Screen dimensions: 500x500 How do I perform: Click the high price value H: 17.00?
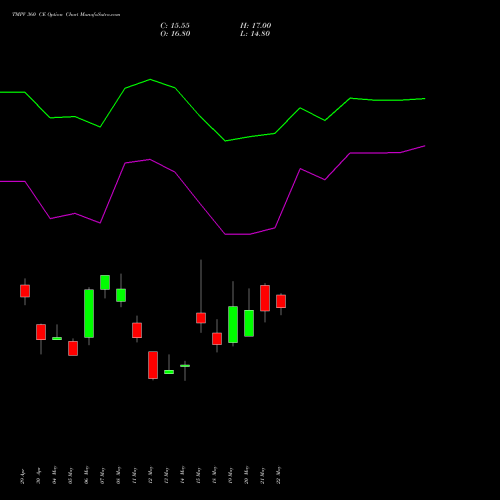(256, 26)
